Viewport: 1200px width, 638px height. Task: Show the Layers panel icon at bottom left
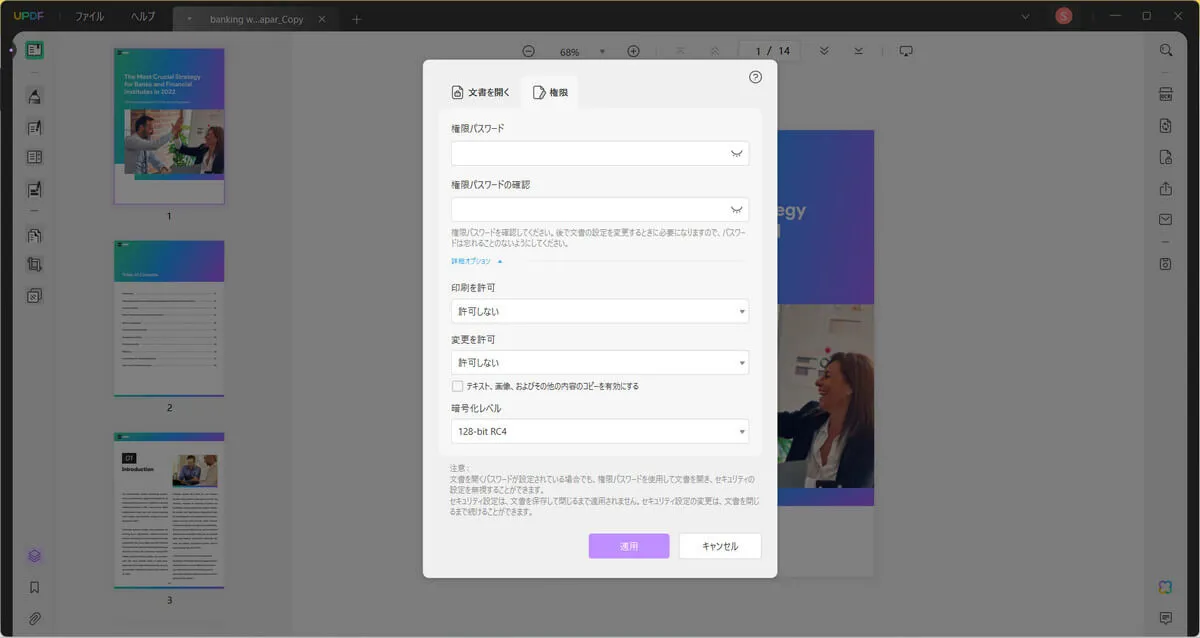34,556
